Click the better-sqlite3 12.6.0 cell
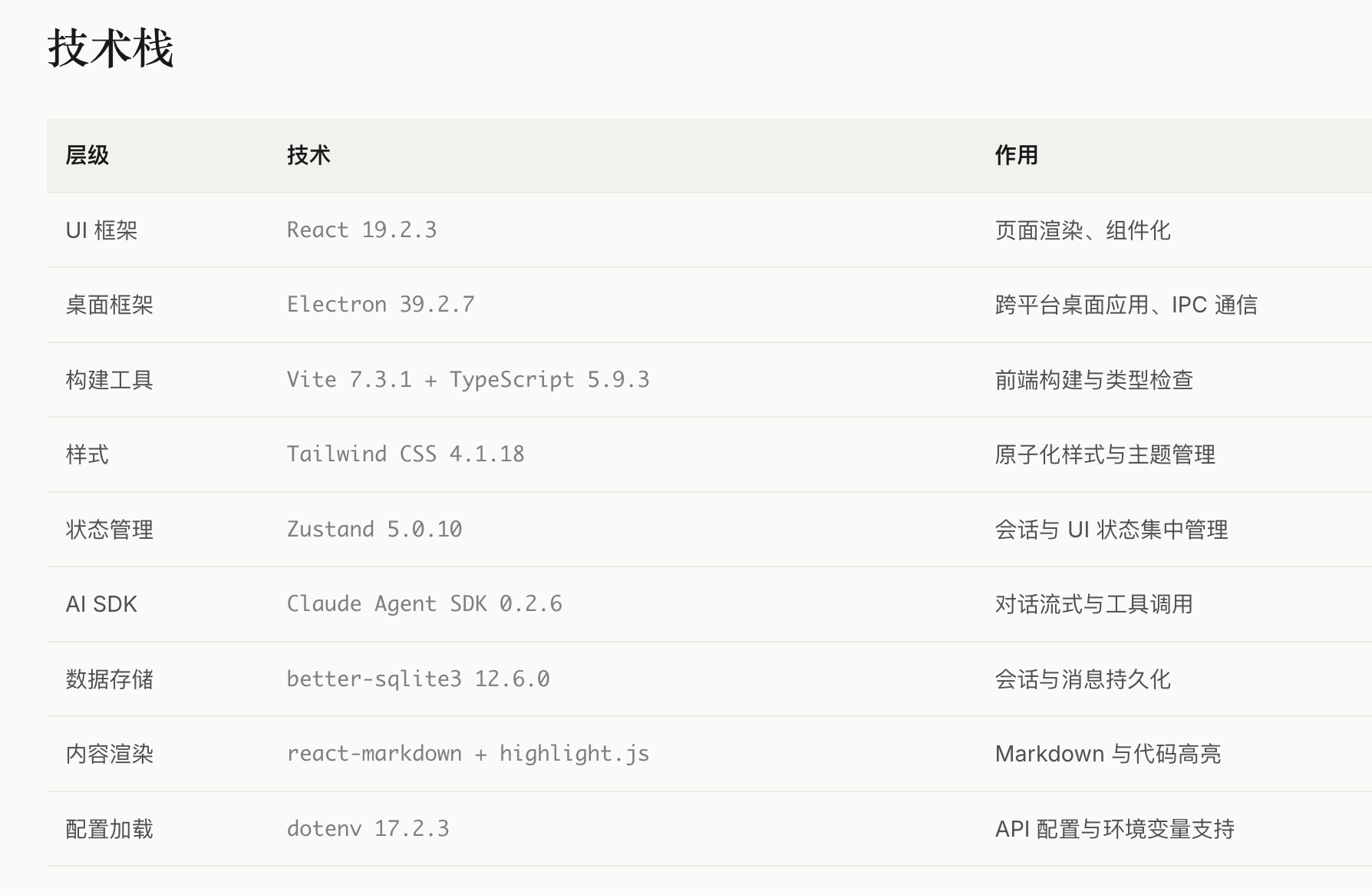Viewport: 1372px width, 895px height. pyautogui.click(x=418, y=679)
